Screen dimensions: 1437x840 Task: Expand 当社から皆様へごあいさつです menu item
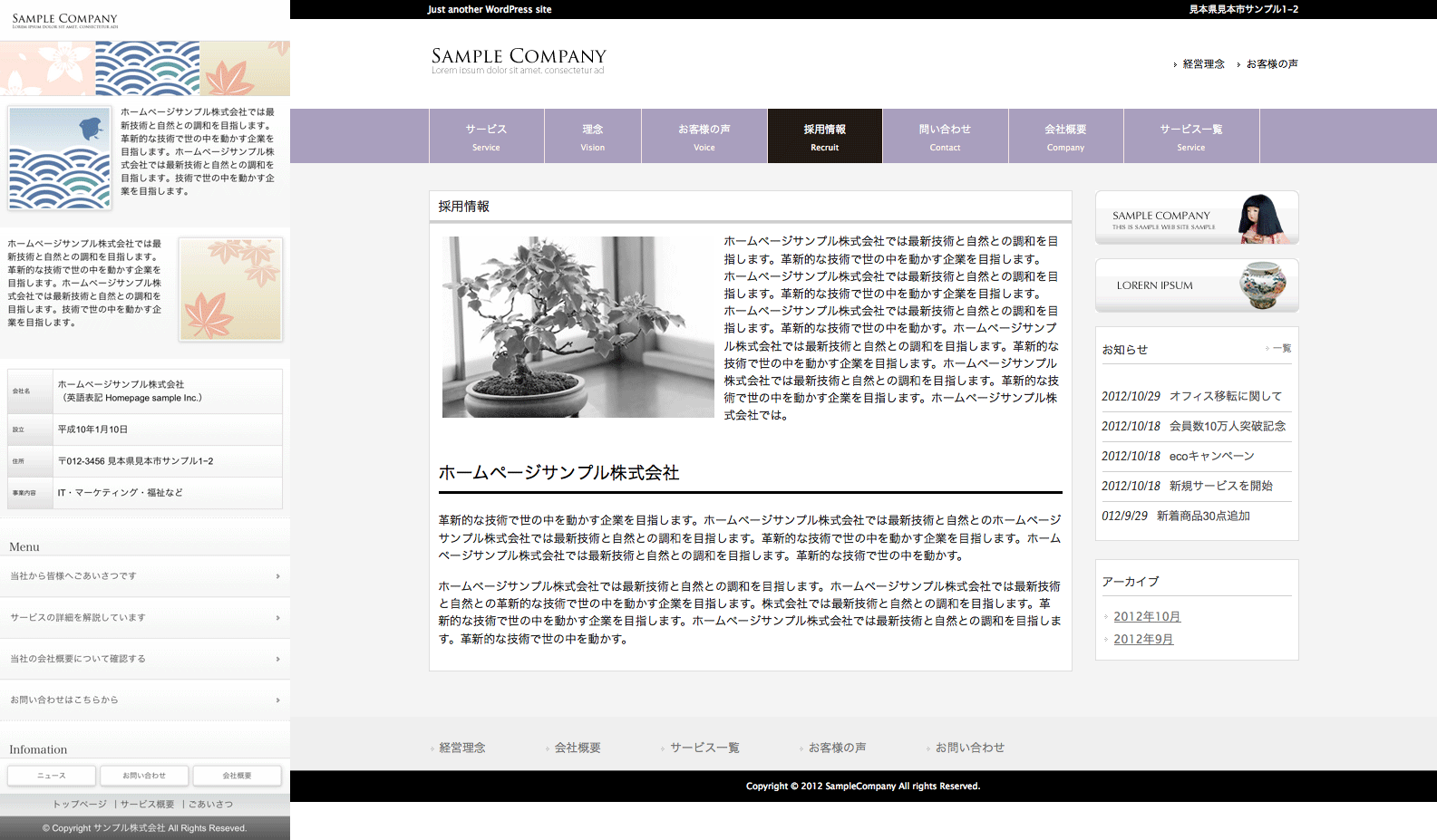[145, 576]
